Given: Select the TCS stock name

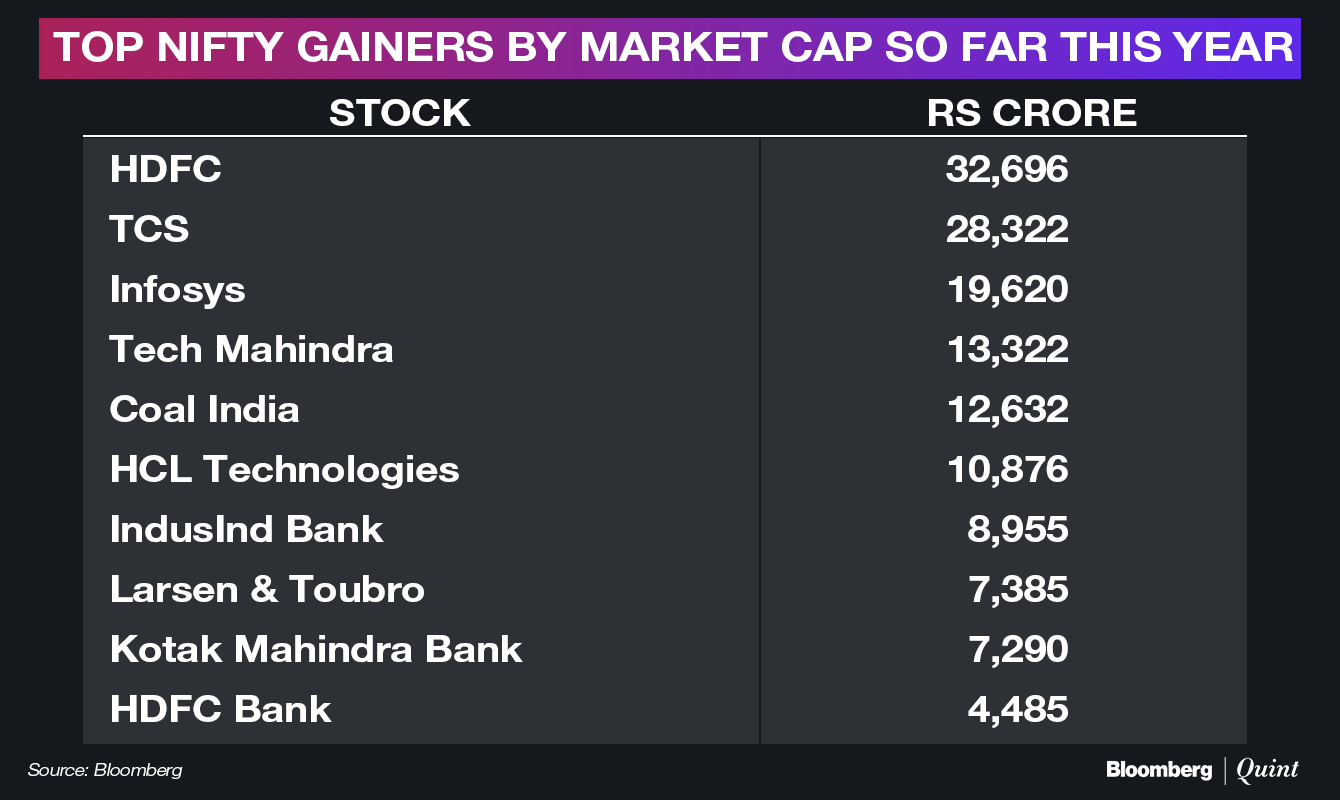Looking at the screenshot, I should click(x=150, y=229).
